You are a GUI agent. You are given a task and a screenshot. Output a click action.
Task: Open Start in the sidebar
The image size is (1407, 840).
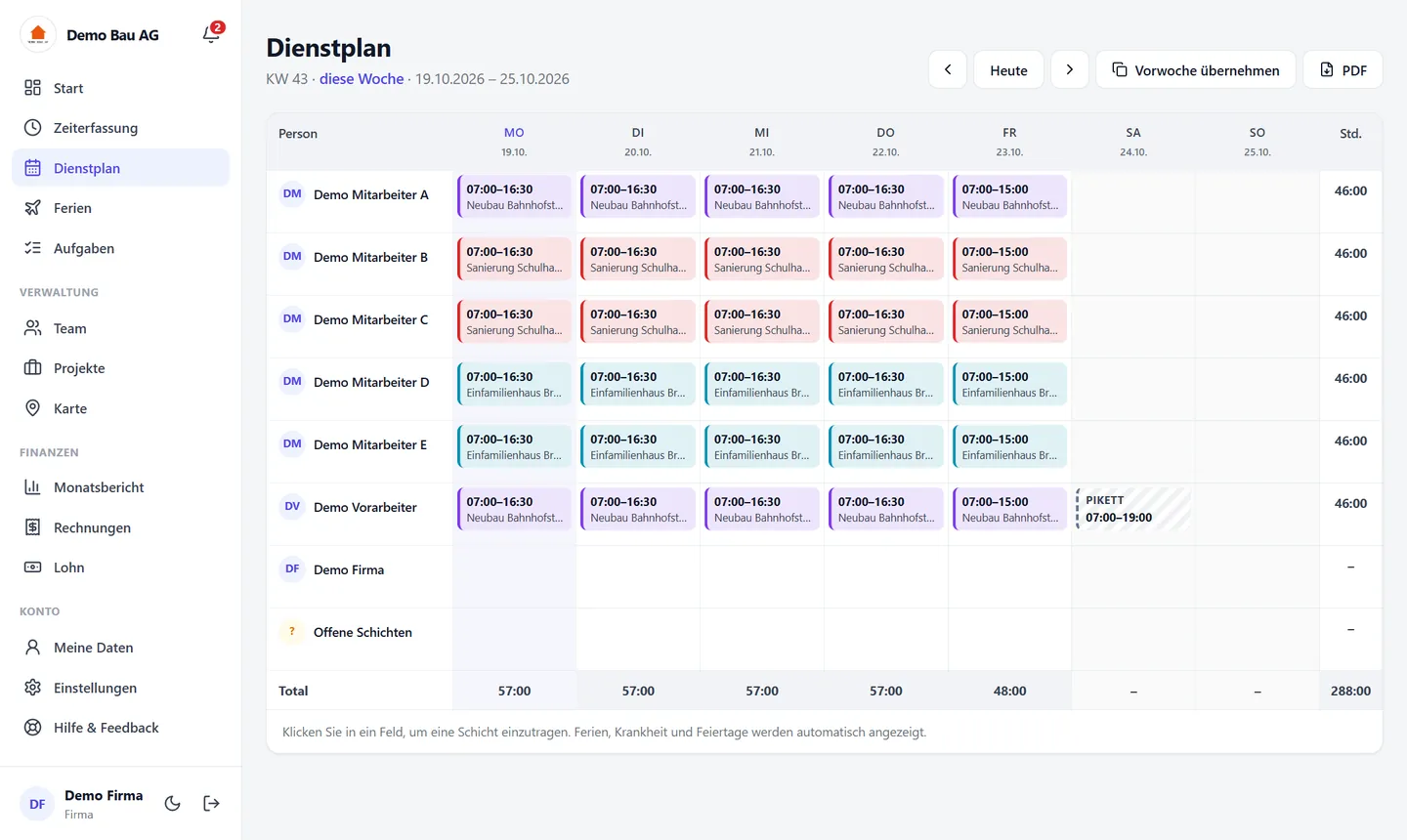pos(120,88)
